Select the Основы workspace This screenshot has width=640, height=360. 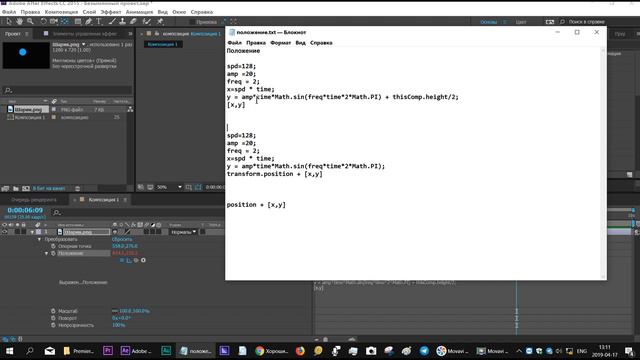pos(489,22)
